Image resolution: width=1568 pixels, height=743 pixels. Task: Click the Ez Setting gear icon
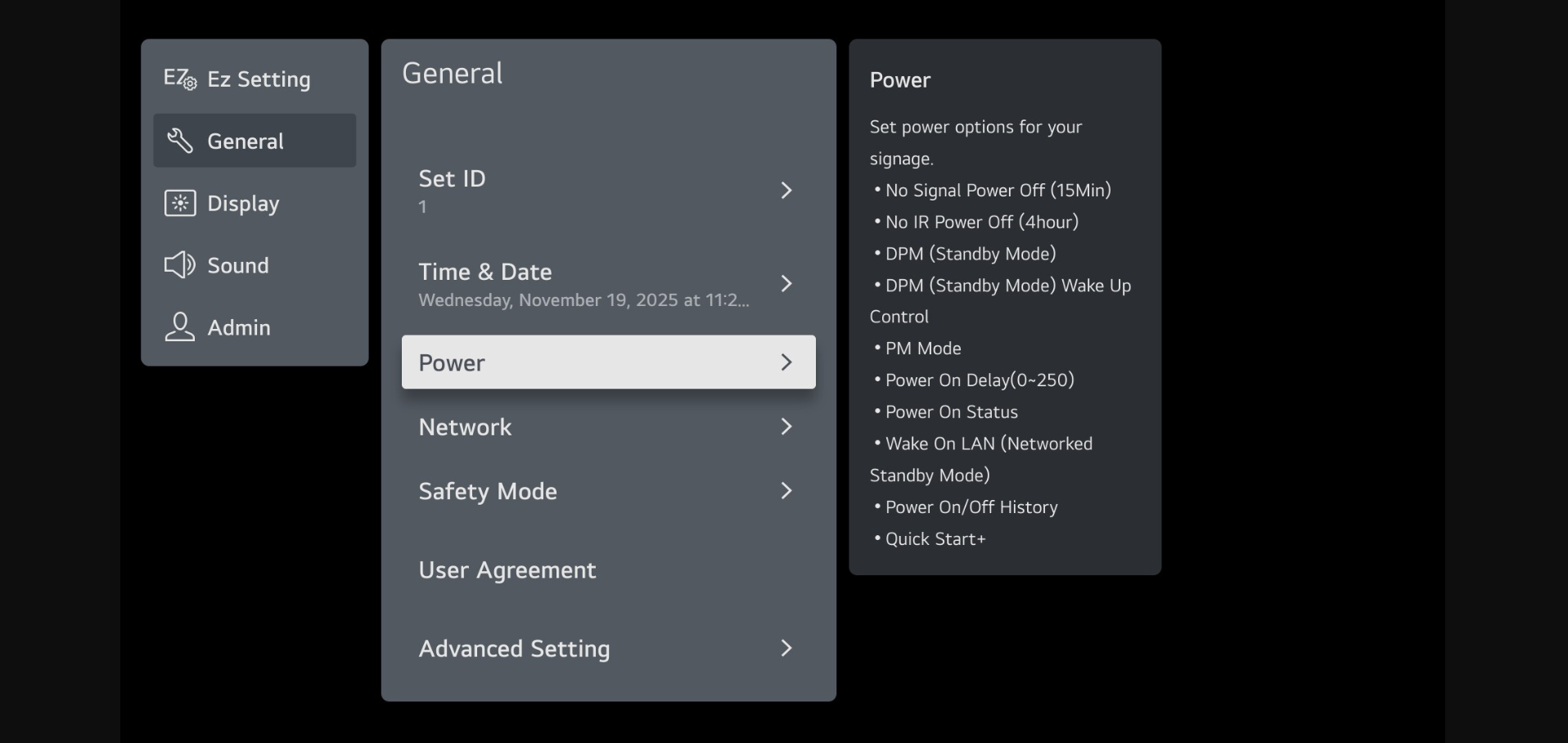click(x=180, y=79)
